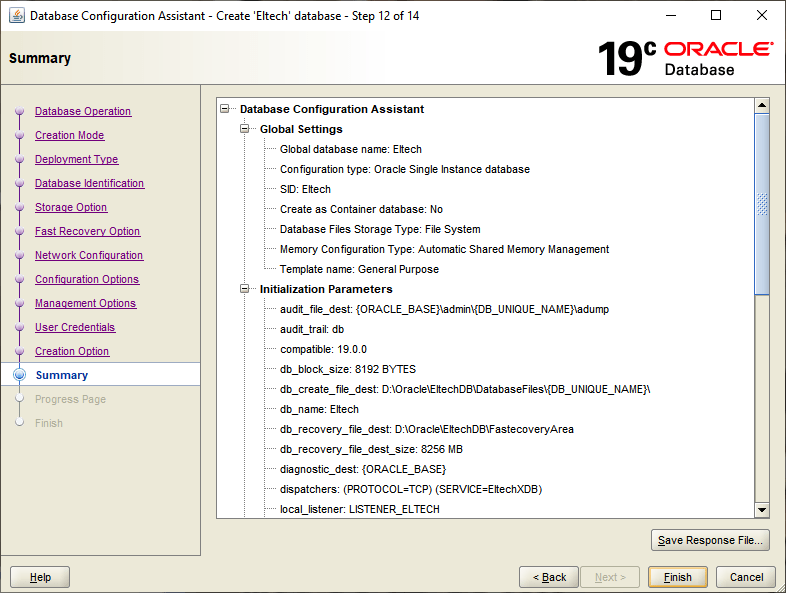Select the db_create_file_dest row
The height and width of the screenshot is (593, 786).
(x=465, y=389)
